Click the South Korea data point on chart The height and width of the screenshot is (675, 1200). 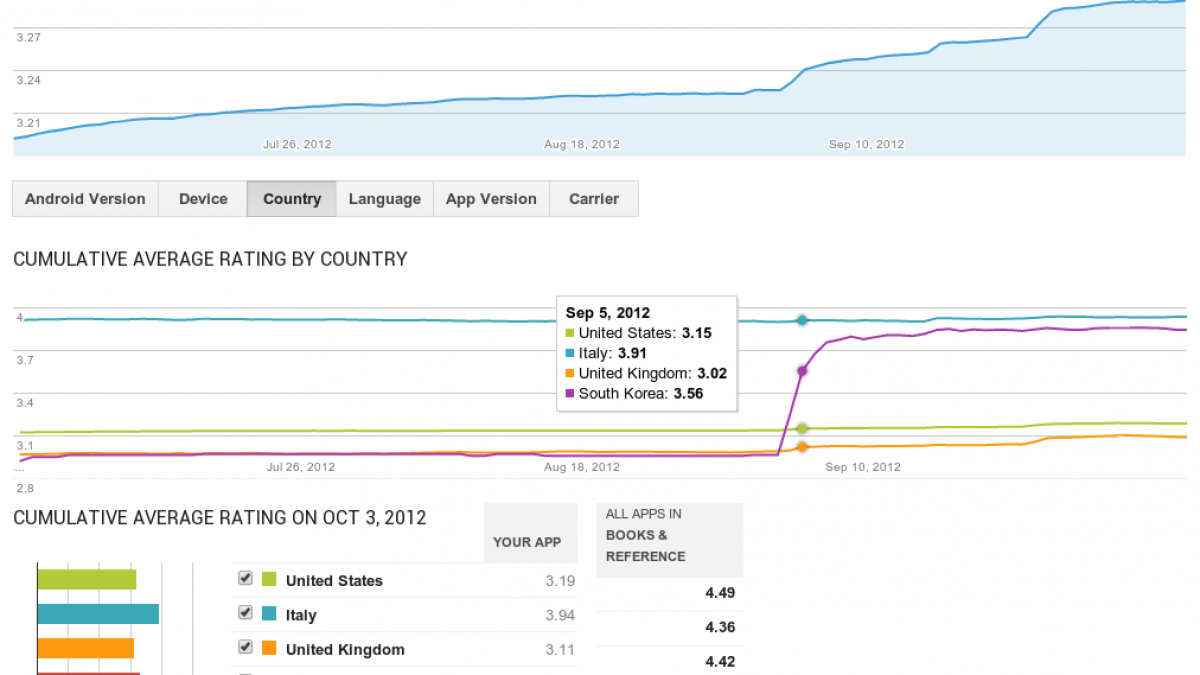click(x=802, y=371)
